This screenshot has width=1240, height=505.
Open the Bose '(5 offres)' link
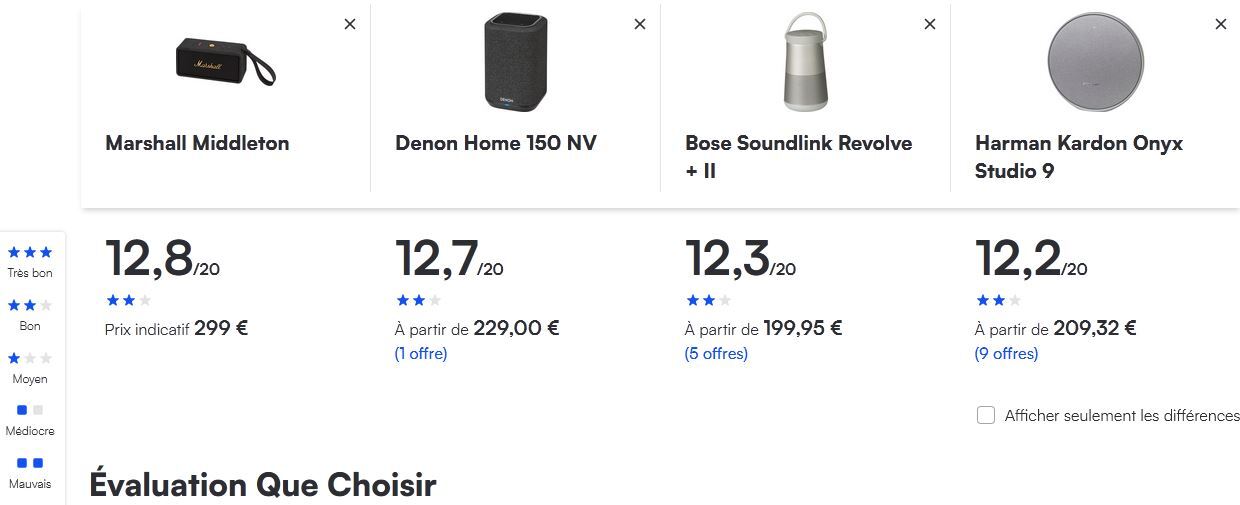click(716, 354)
